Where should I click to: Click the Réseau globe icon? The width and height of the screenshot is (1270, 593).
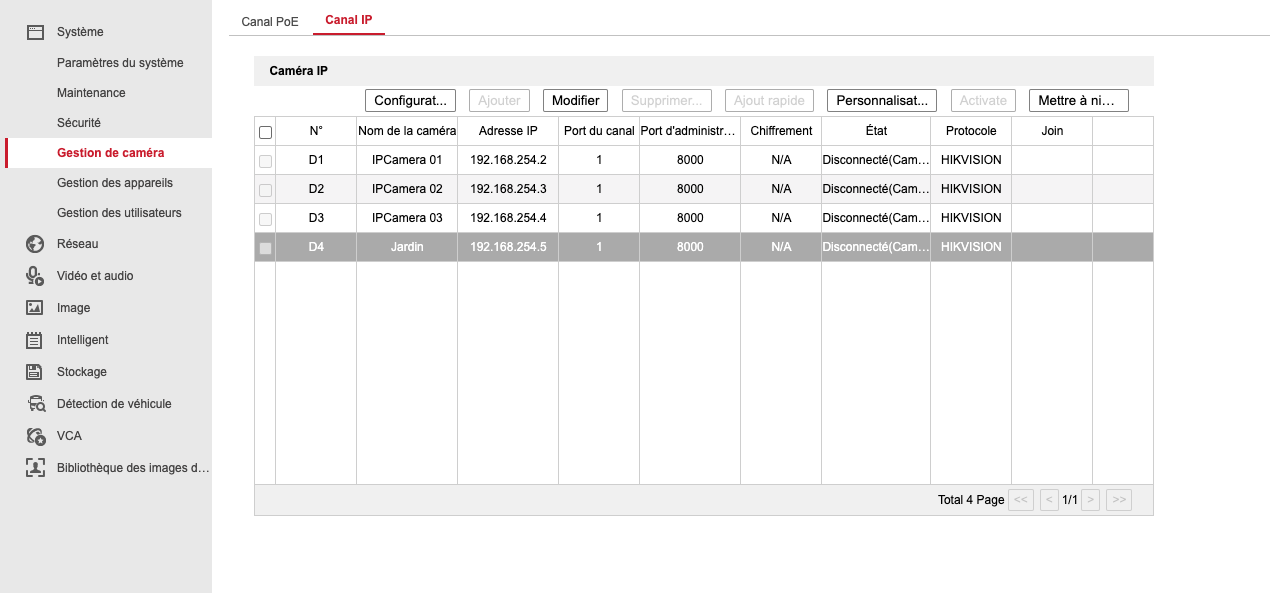tap(35, 244)
